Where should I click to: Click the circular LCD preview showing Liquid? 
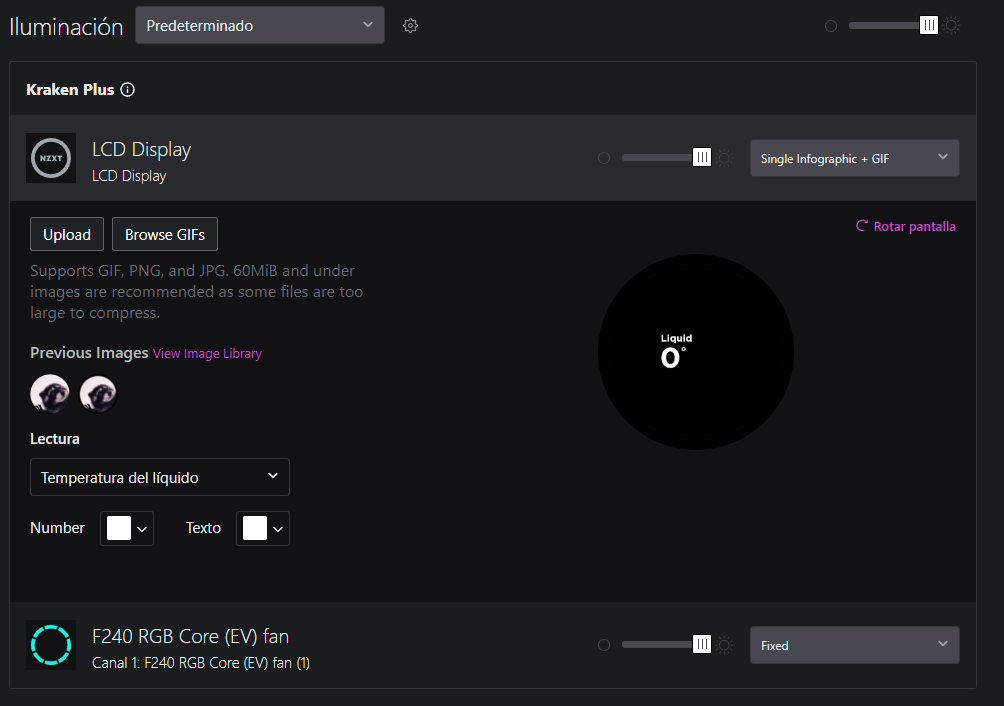(x=696, y=352)
